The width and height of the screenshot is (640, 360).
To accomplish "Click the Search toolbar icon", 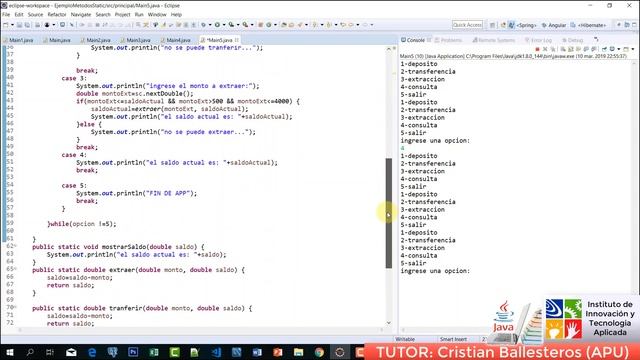I will 299,25.
